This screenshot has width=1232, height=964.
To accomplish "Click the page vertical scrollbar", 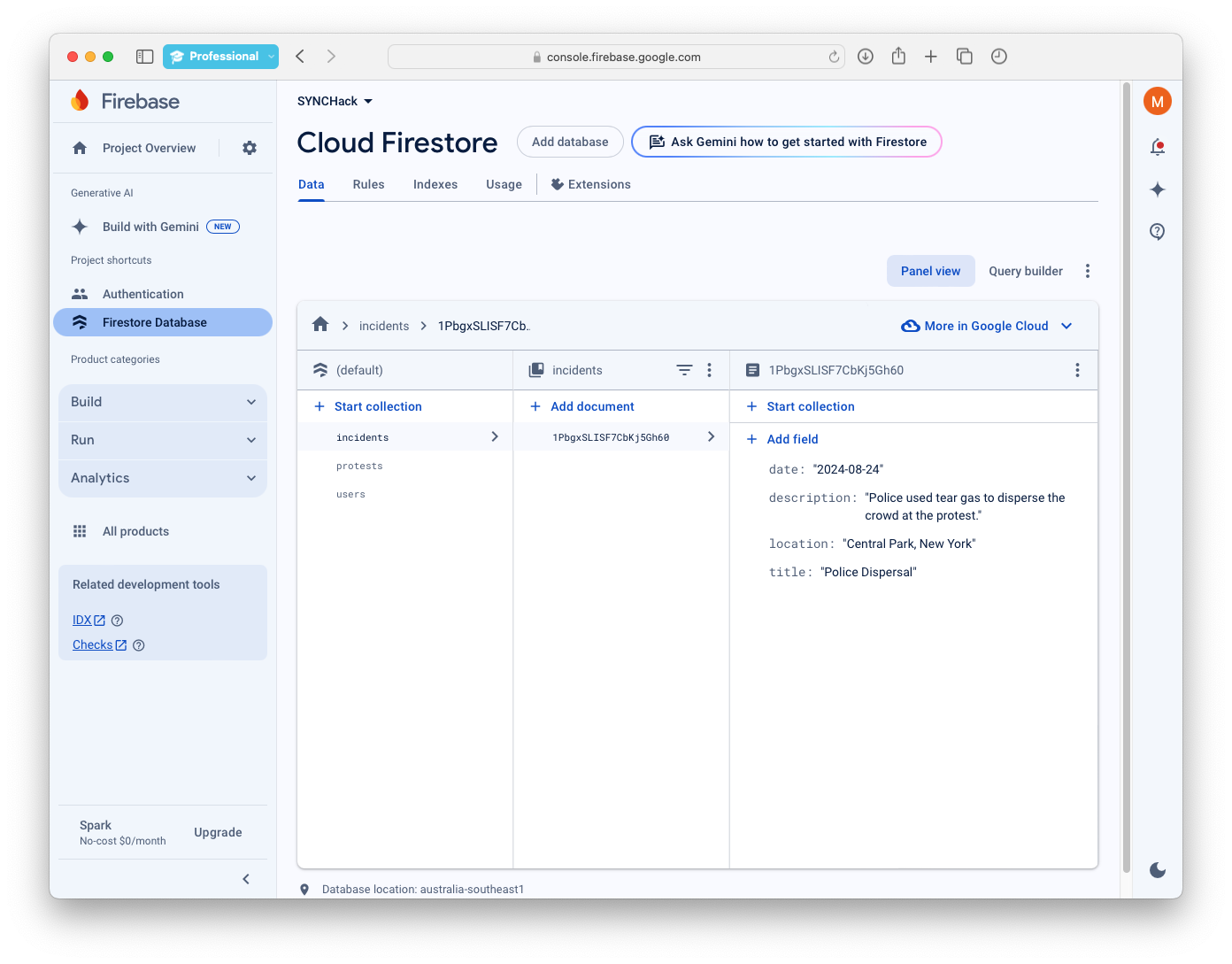I will pos(1127,478).
